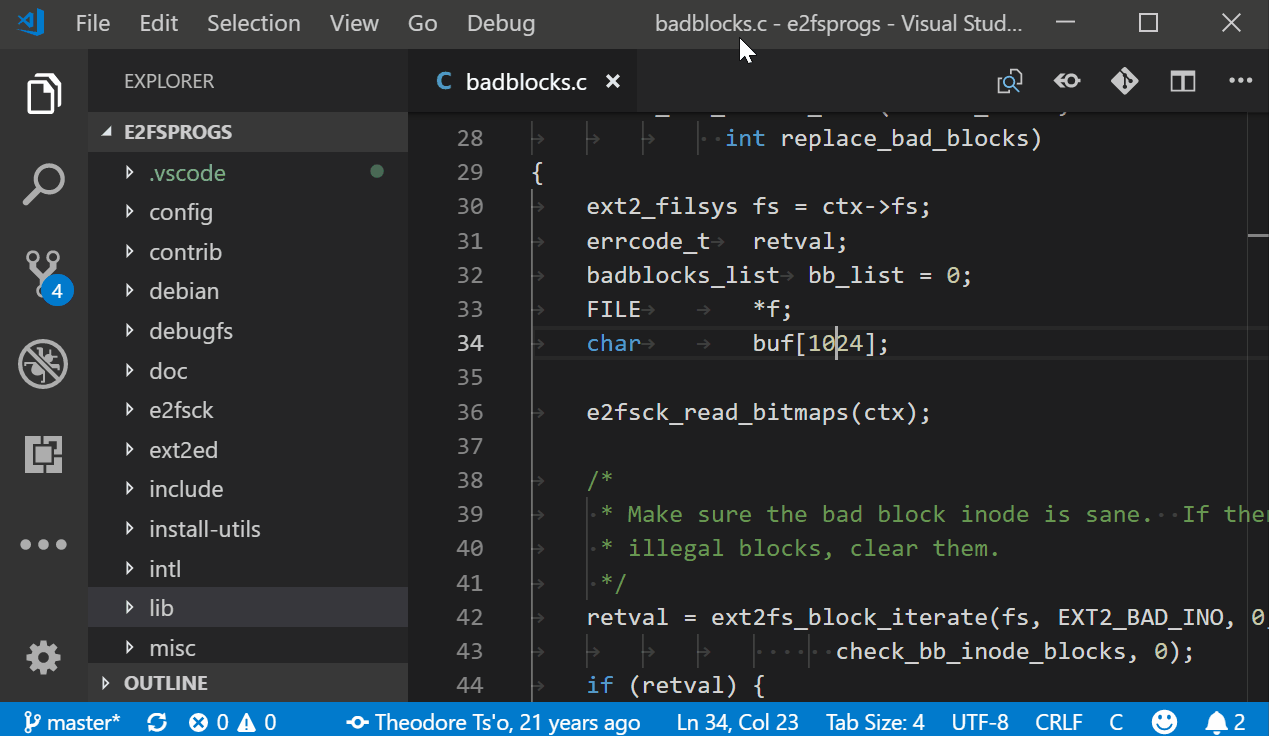Viewport: 1269px width, 736px height.
Task: Click the VS Code logo icon
Action: coord(31,22)
